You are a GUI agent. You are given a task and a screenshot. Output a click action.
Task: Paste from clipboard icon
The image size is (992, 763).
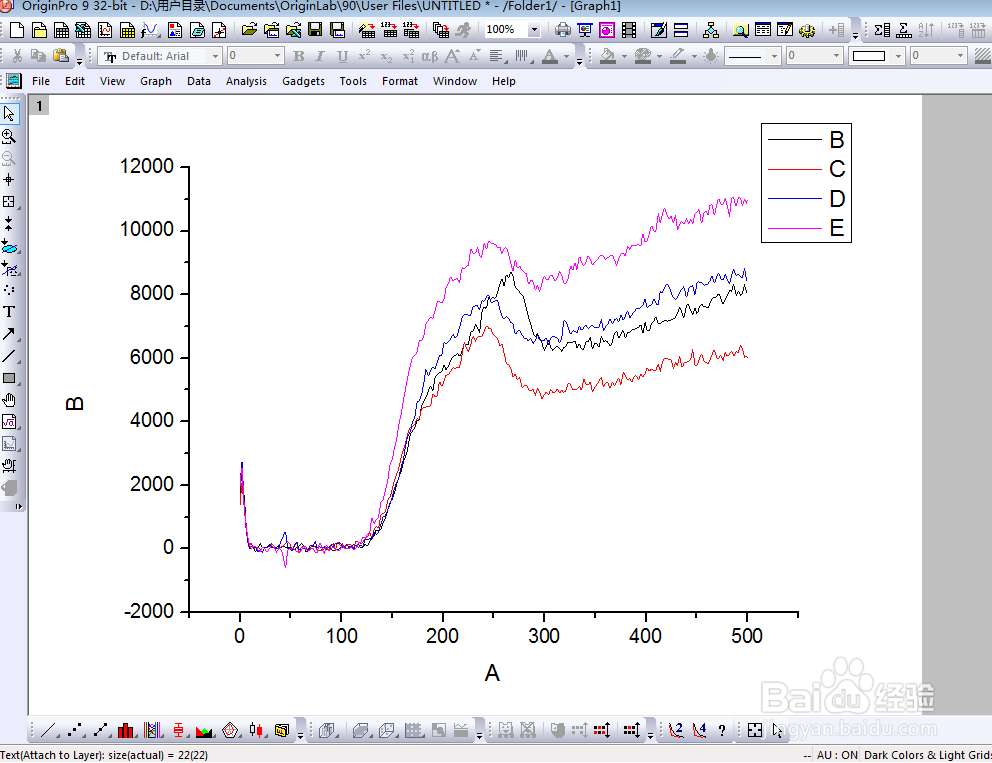61,56
